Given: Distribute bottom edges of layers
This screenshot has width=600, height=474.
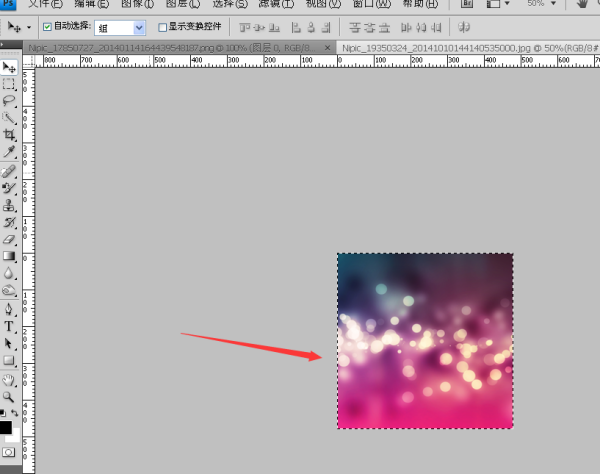Looking at the screenshot, I should coord(384,28).
